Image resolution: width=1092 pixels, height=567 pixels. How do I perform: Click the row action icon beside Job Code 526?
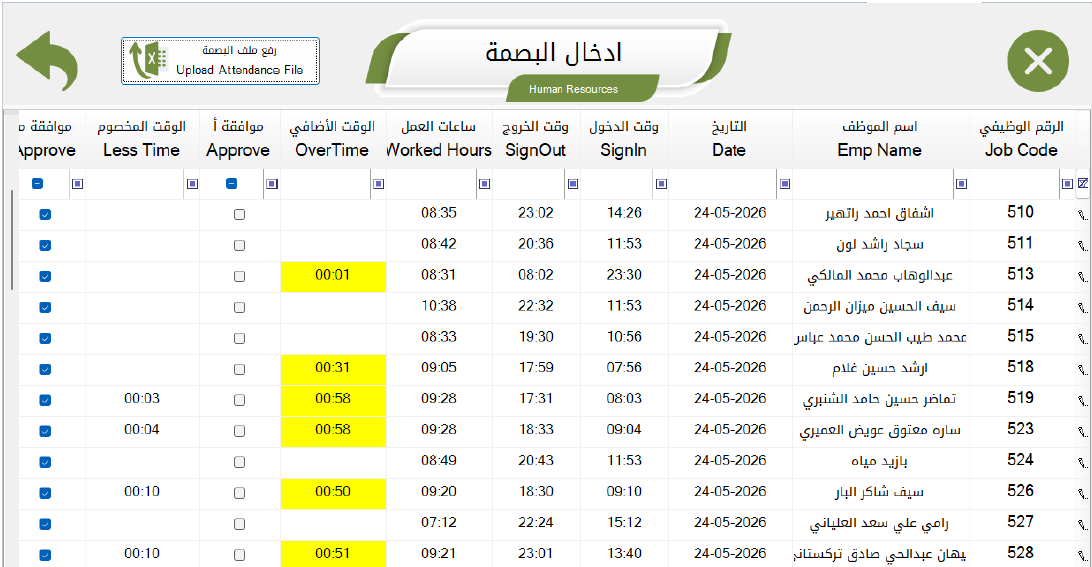[1082, 494]
